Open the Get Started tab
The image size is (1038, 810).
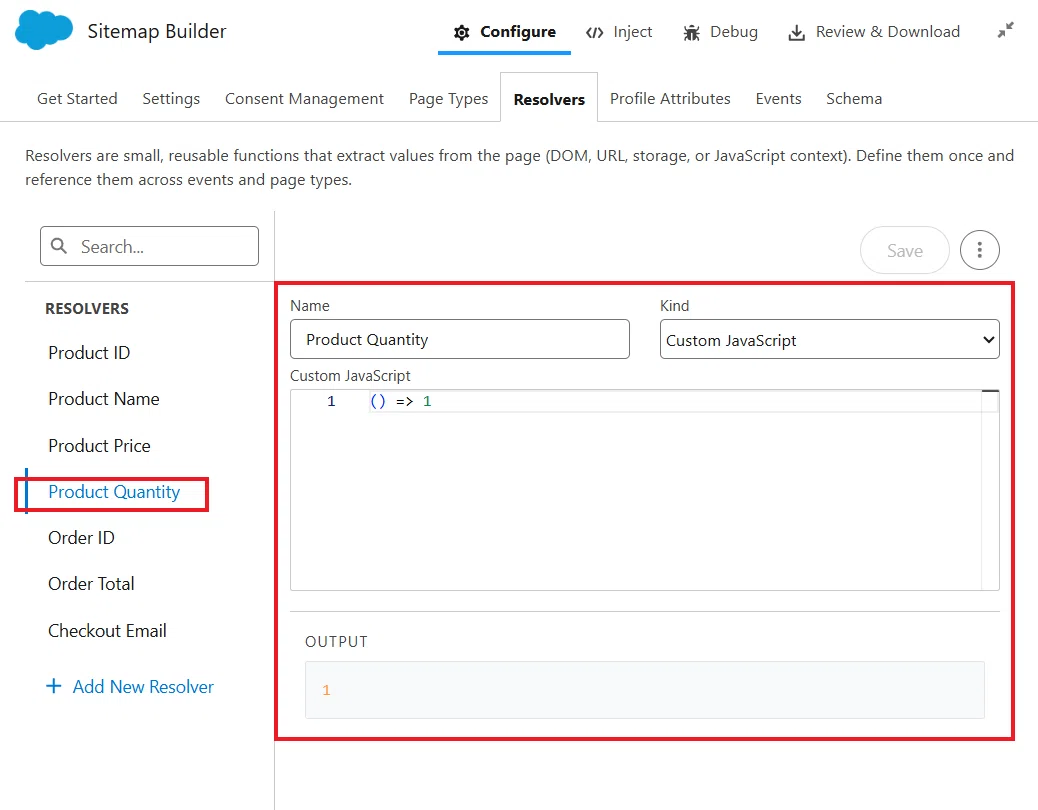pyautogui.click(x=77, y=99)
